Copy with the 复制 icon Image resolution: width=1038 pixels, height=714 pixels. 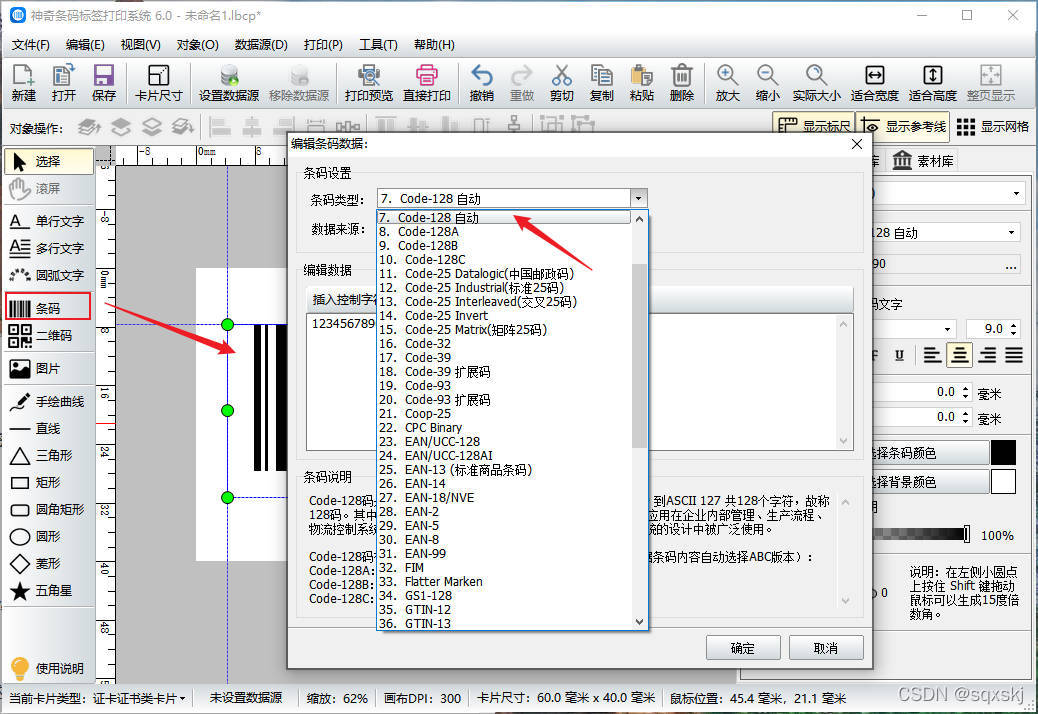point(601,83)
